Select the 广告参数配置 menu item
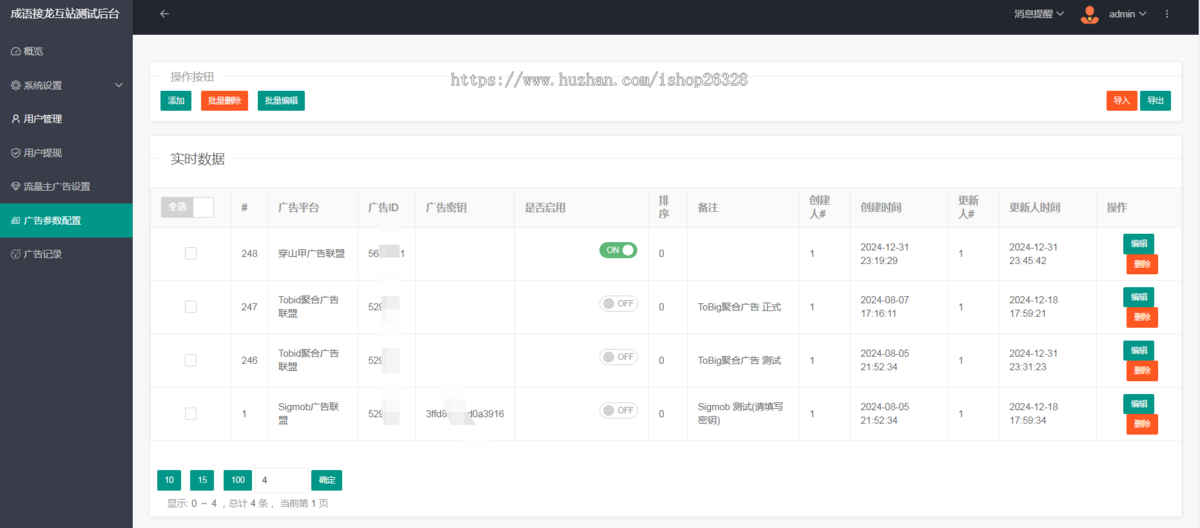The width and height of the screenshot is (1200, 528). tap(66, 220)
